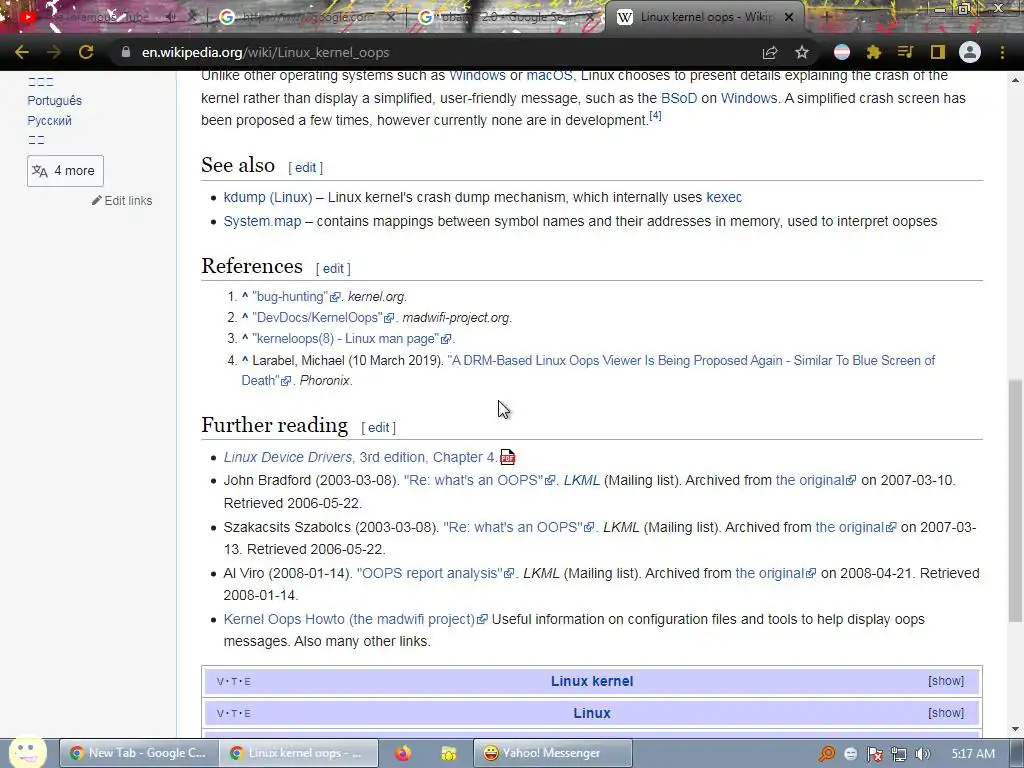Show the Linux kernel navbox
Viewport: 1024px width, 768px height.
pos(946,680)
